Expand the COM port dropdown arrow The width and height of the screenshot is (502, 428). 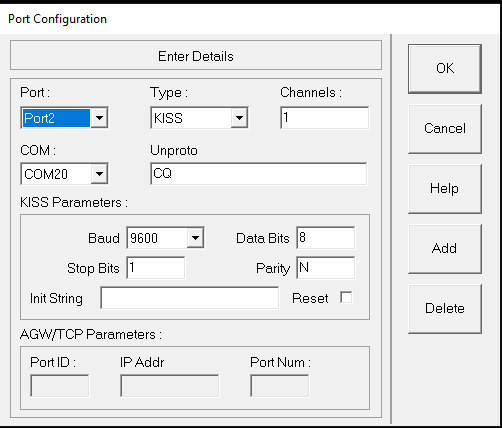[x=99, y=174]
